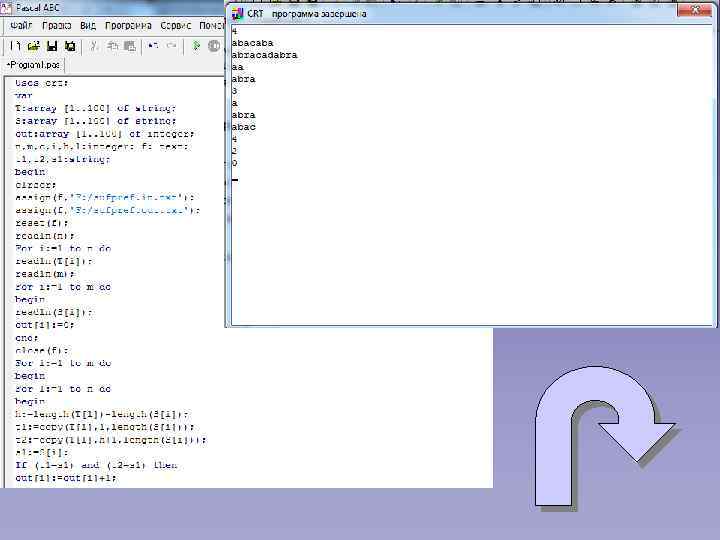Open the Вид menu

88,26
